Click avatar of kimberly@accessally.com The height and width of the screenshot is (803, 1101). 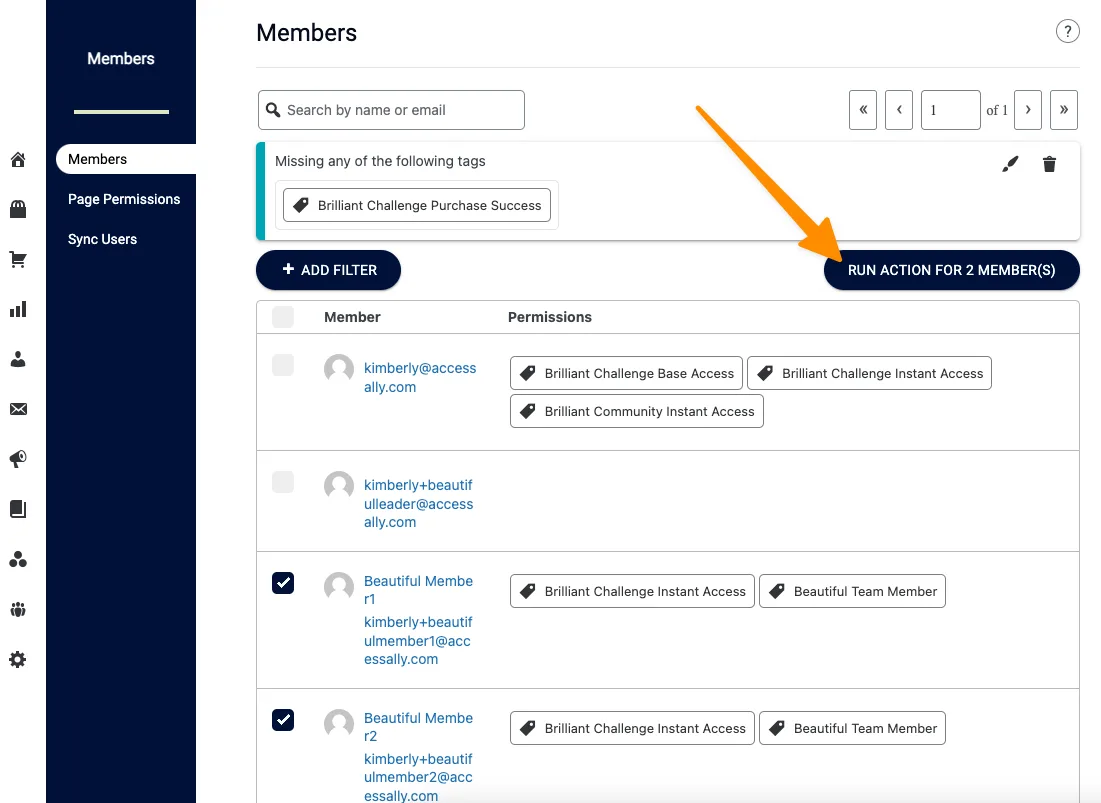(338, 369)
